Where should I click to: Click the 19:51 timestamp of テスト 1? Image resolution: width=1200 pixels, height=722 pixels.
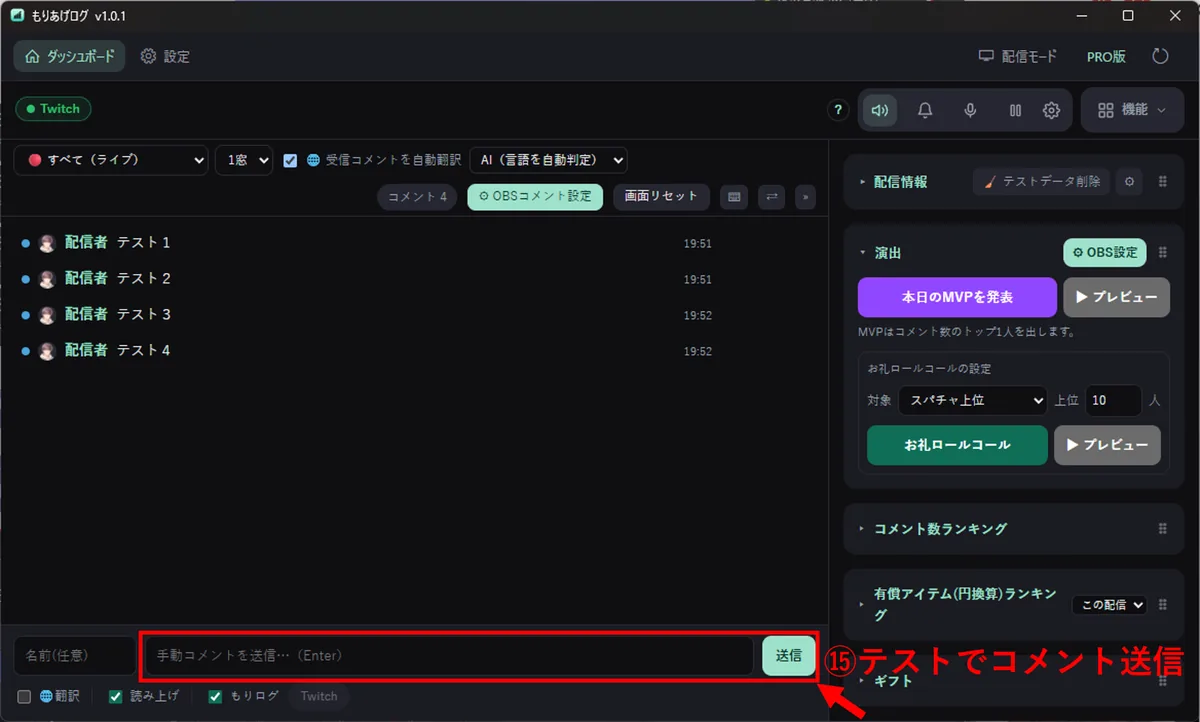697,244
